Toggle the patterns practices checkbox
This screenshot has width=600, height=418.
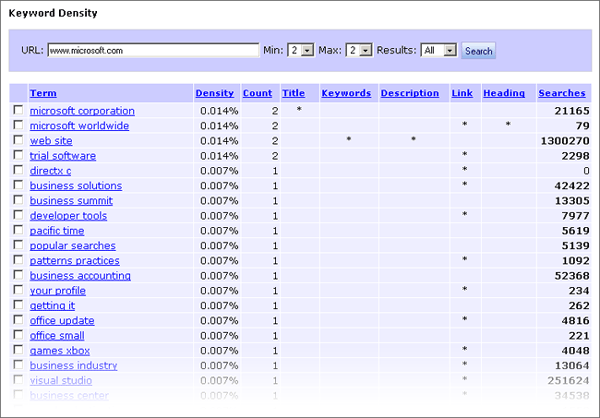pos(18,260)
